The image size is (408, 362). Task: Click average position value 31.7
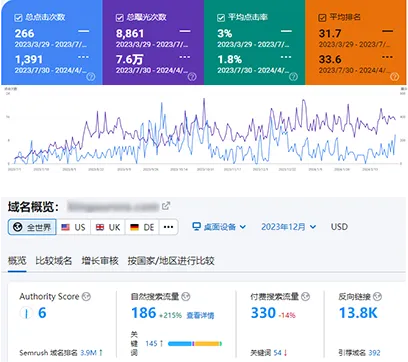point(330,34)
